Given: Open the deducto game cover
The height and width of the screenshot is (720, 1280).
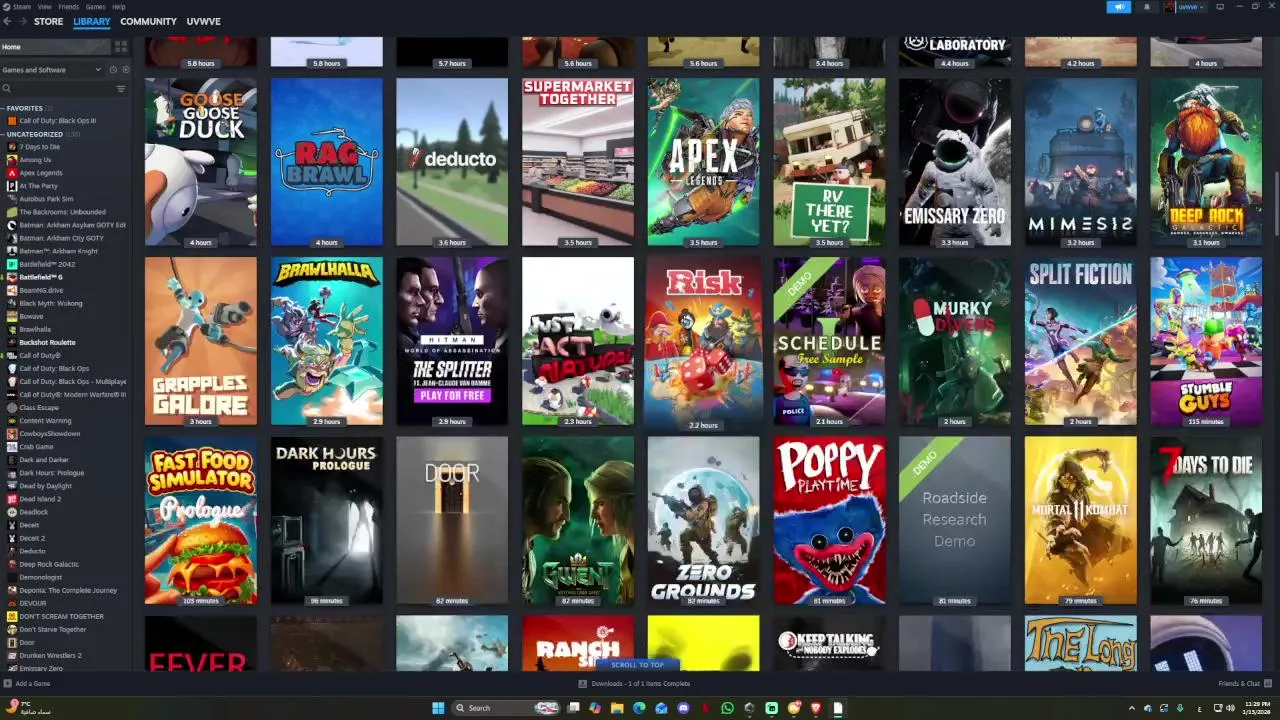Looking at the screenshot, I should point(452,162).
